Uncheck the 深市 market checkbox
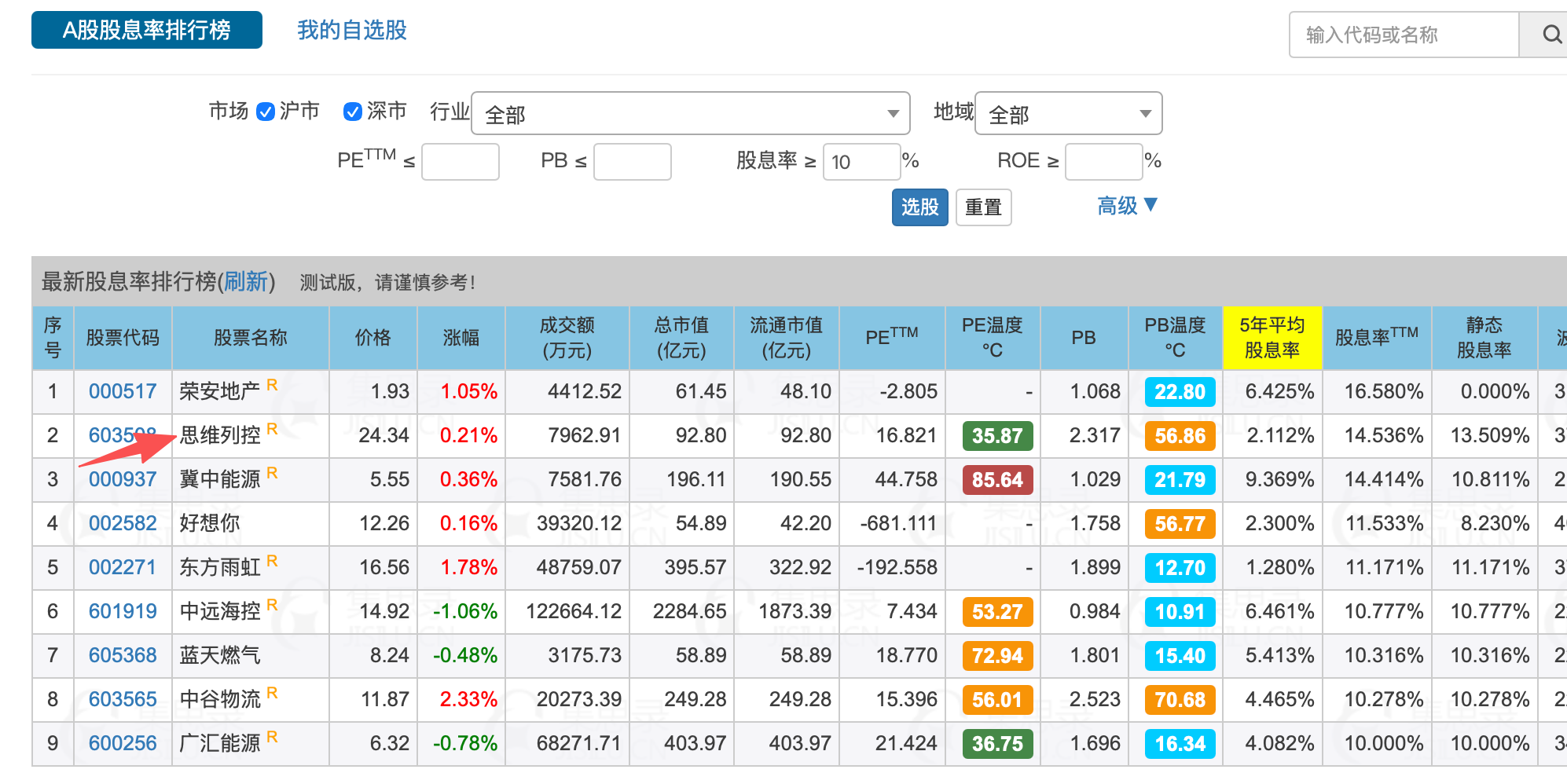1567x784 pixels. click(353, 112)
